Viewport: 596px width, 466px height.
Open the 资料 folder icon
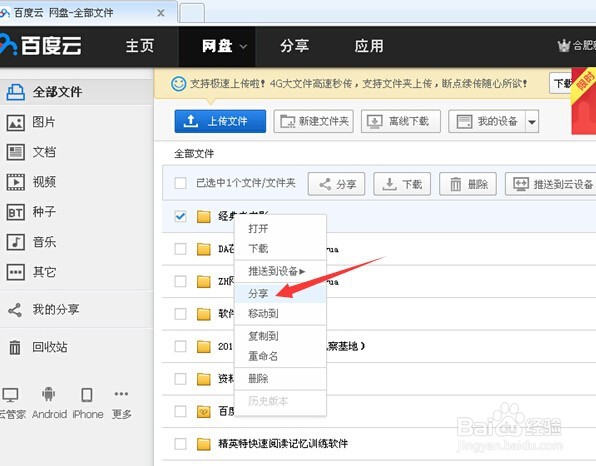pos(204,379)
